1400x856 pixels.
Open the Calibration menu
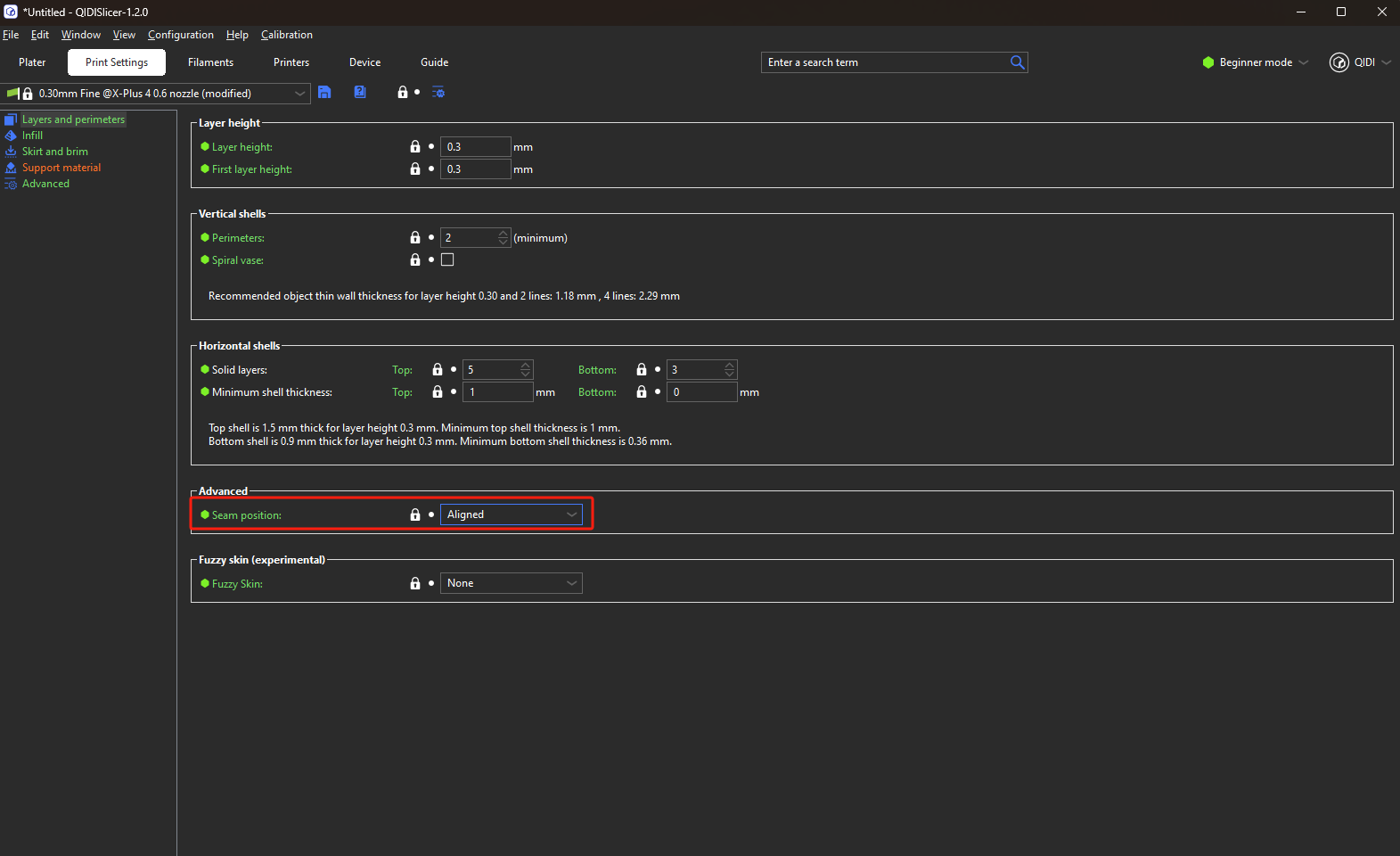pyautogui.click(x=286, y=35)
